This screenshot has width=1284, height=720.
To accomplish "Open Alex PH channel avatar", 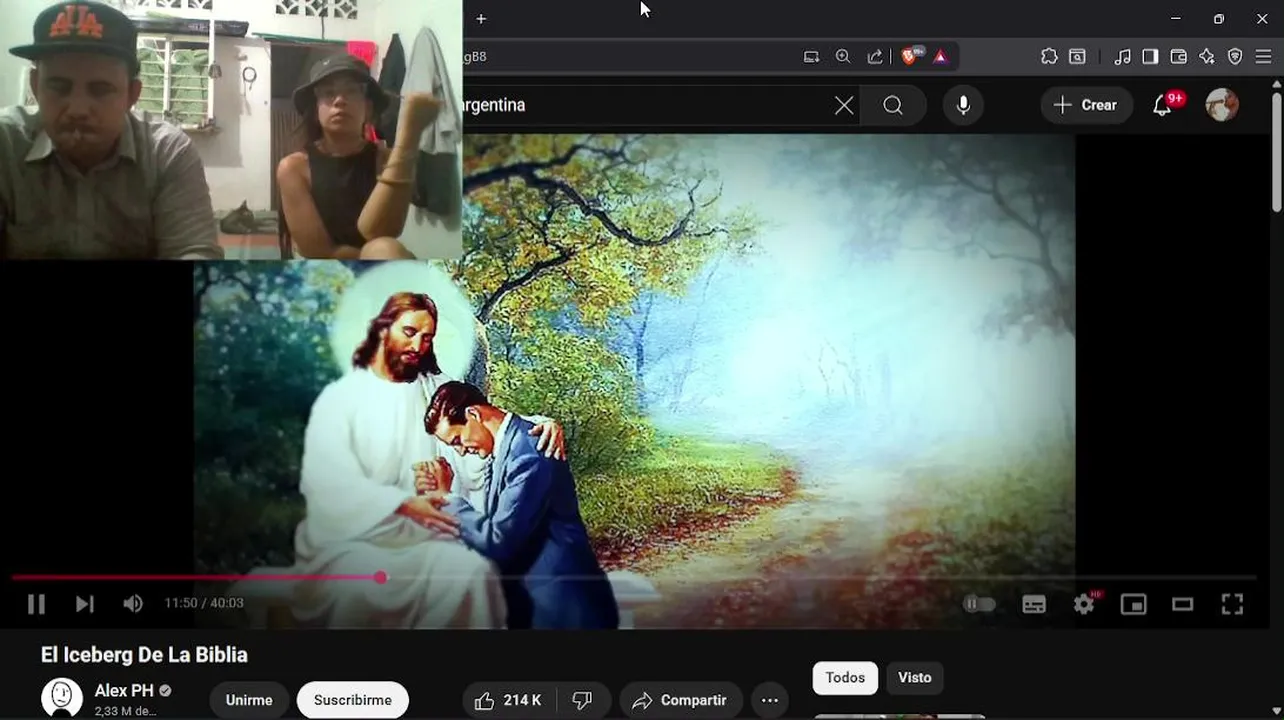I will (x=62, y=698).
